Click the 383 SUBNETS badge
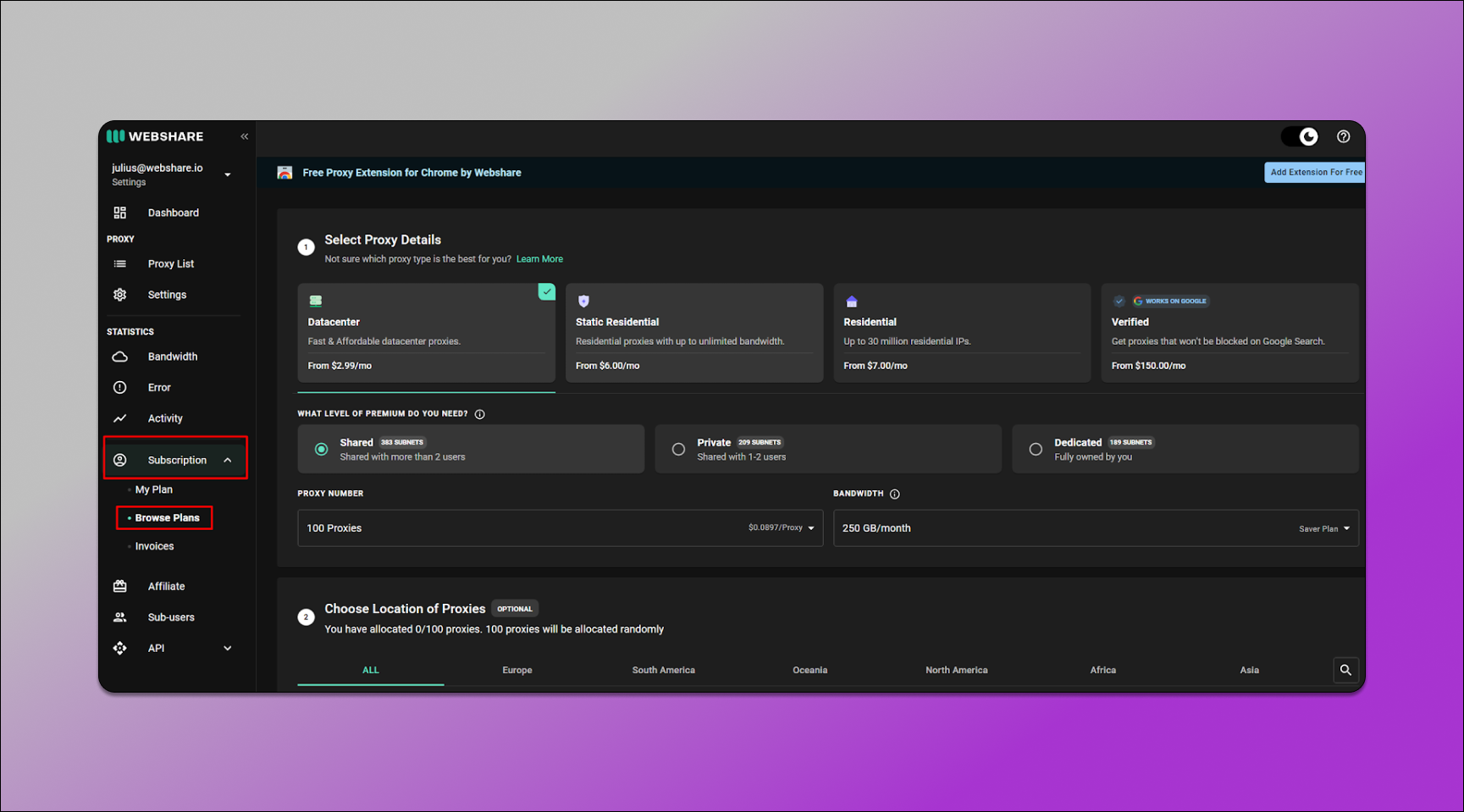1464x812 pixels. (402, 442)
